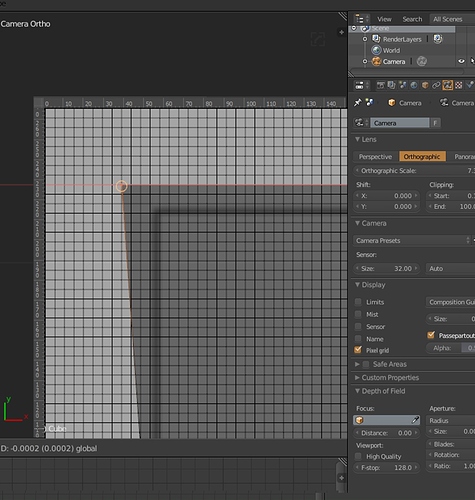Viewport: 475px width, 500px height.
Task: Disable the Pixel grid checkbox
Action: pos(358,350)
